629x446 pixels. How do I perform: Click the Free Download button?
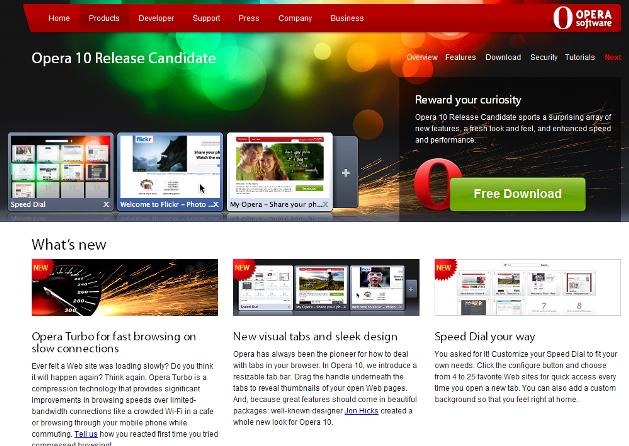pyautogui.click(x=517, y=194)
